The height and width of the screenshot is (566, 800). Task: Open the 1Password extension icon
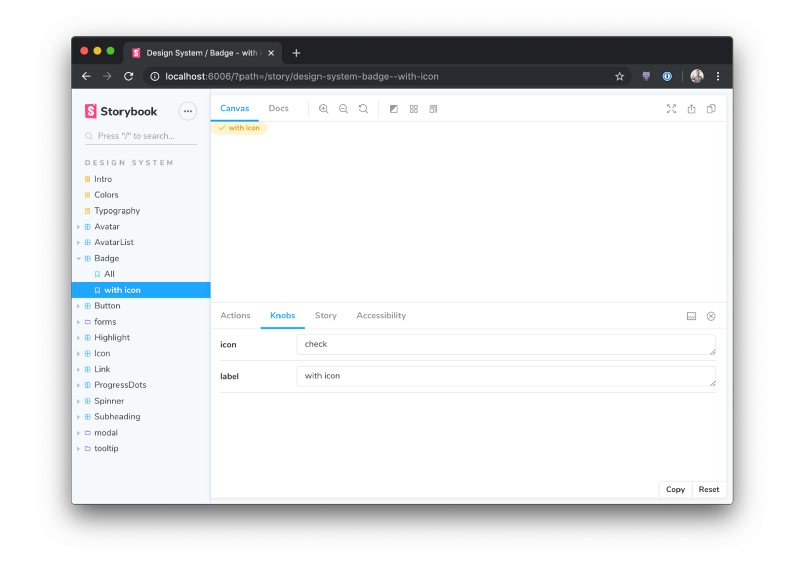coord(667,77)
